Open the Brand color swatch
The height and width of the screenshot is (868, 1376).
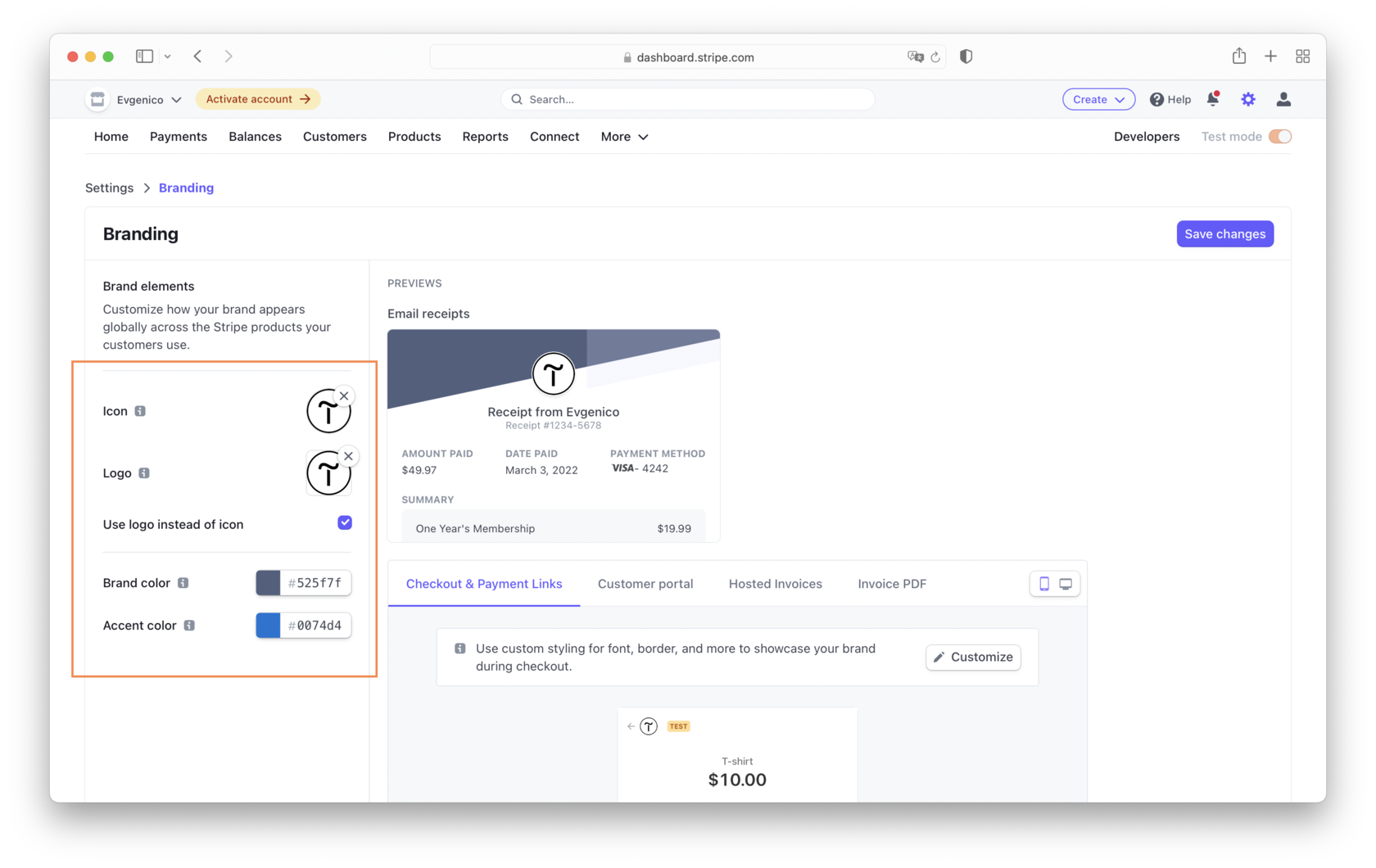click(x=268, y=583)
